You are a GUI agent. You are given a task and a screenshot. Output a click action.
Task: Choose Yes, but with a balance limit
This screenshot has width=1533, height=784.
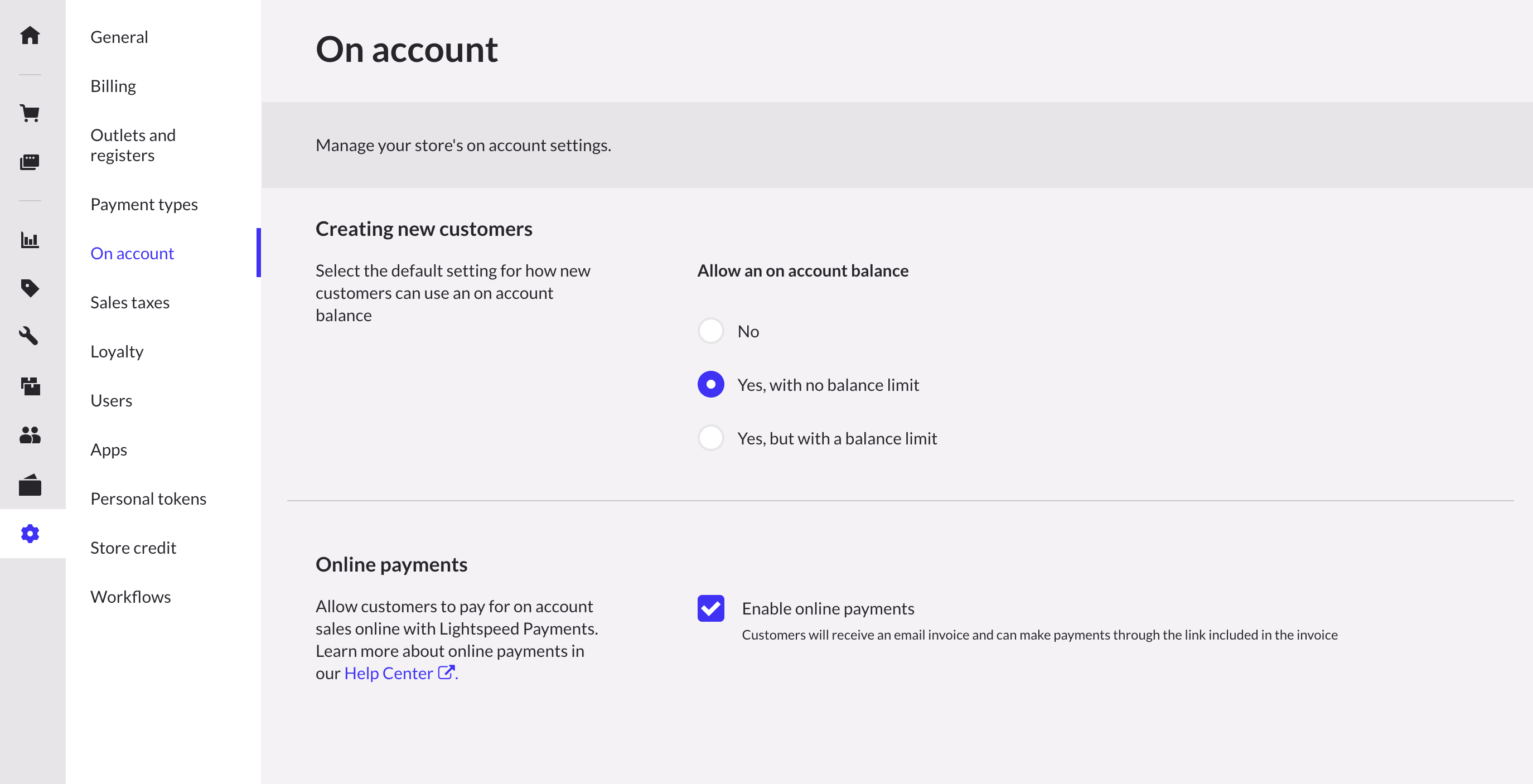click(x=710, y=438)
